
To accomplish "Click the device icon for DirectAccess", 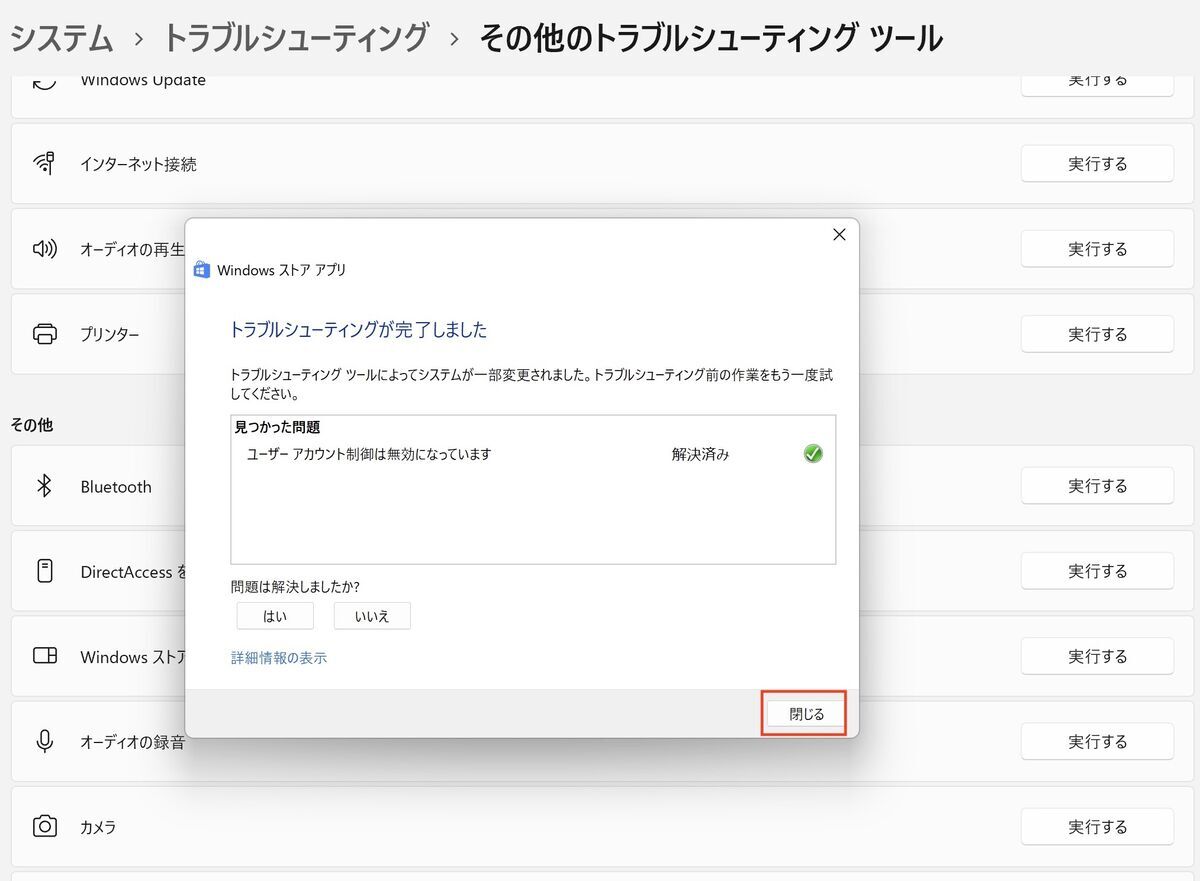I will 44,571.
